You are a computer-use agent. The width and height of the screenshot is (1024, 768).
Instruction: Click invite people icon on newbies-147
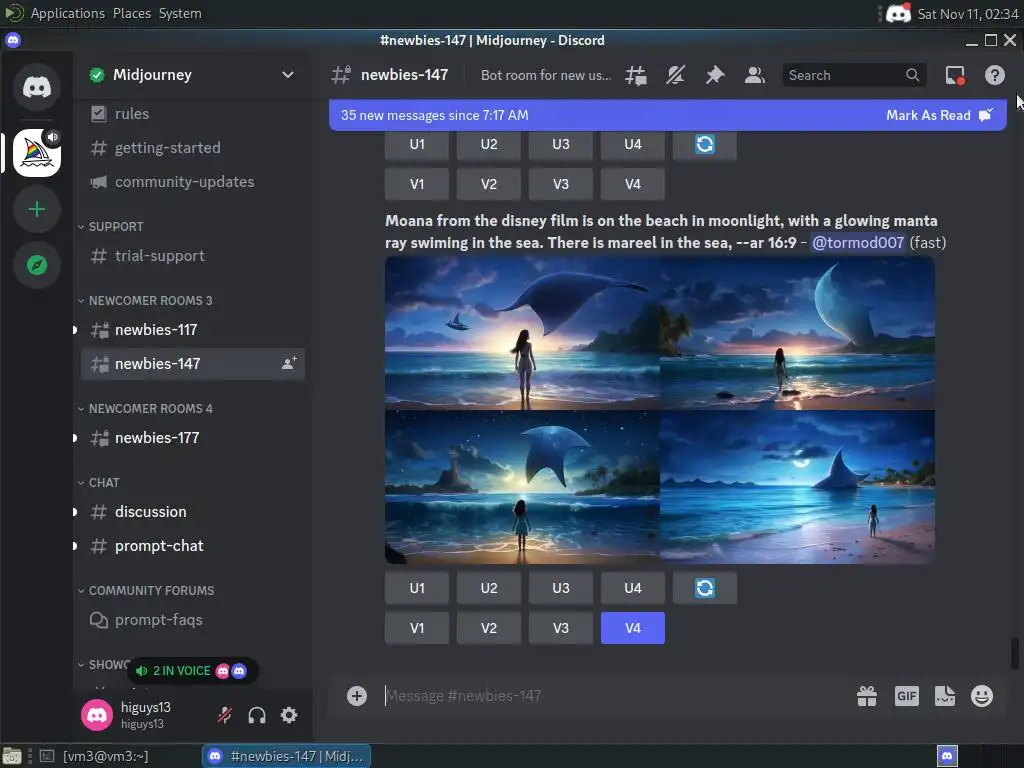click(289, 364)
